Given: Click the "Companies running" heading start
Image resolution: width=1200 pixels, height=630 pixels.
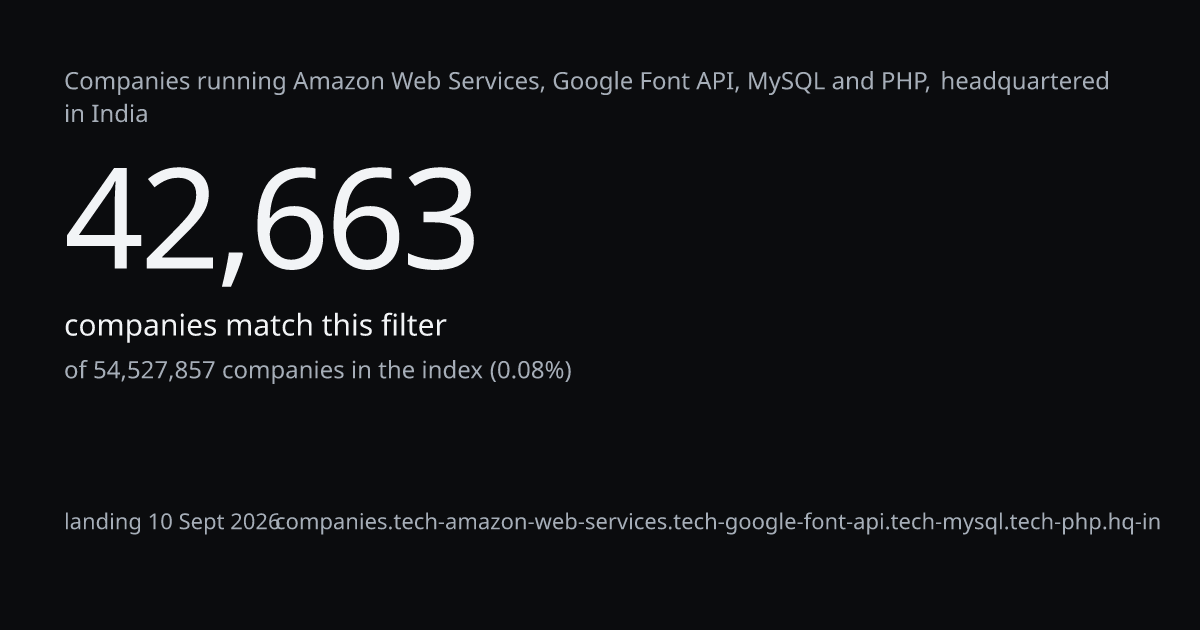Looking at the screenshot, I should pyautogui.click(x=176, y=82).
